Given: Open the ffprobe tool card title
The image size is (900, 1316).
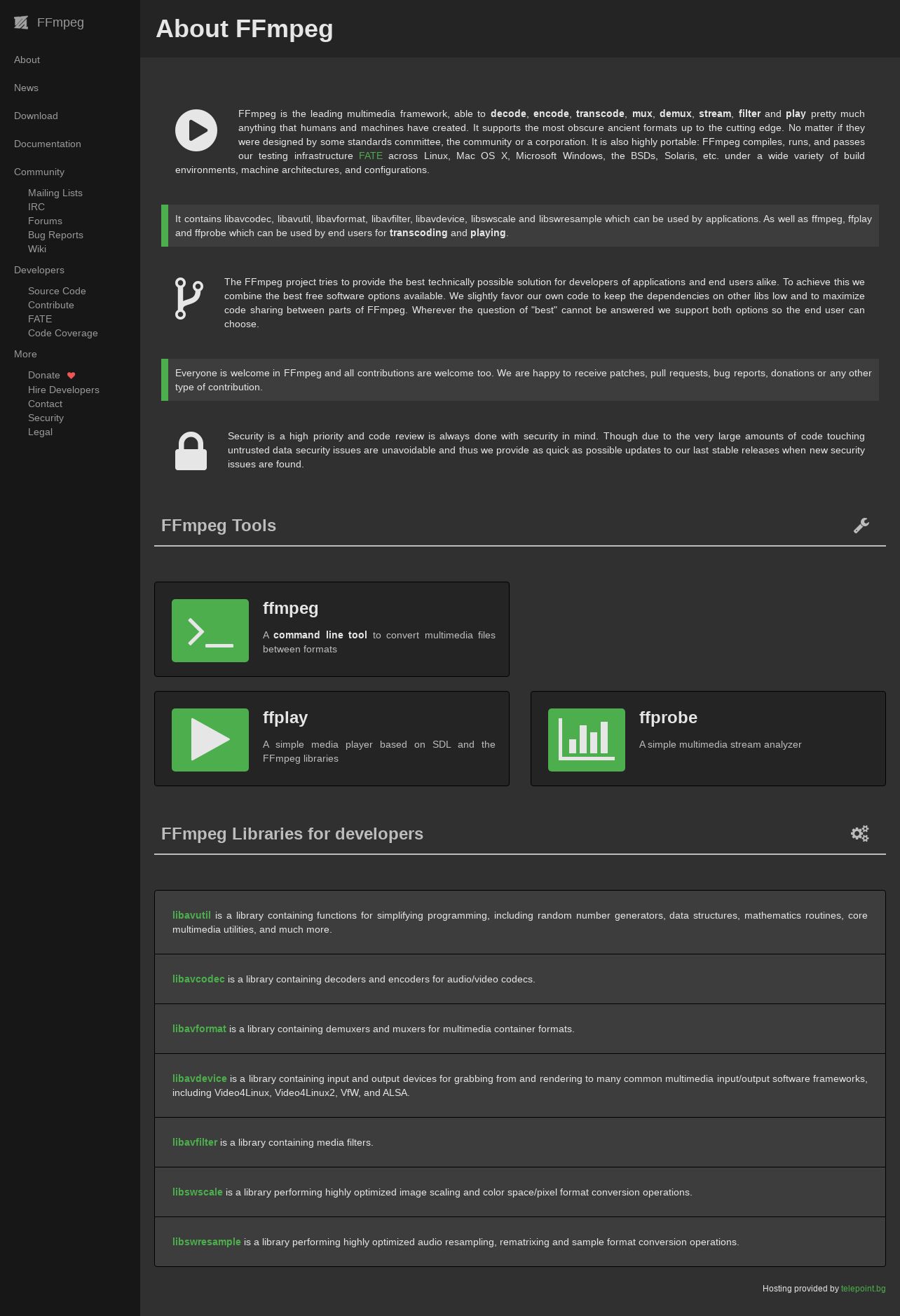Looking at the screenshot, I should [x=668, y=718].
